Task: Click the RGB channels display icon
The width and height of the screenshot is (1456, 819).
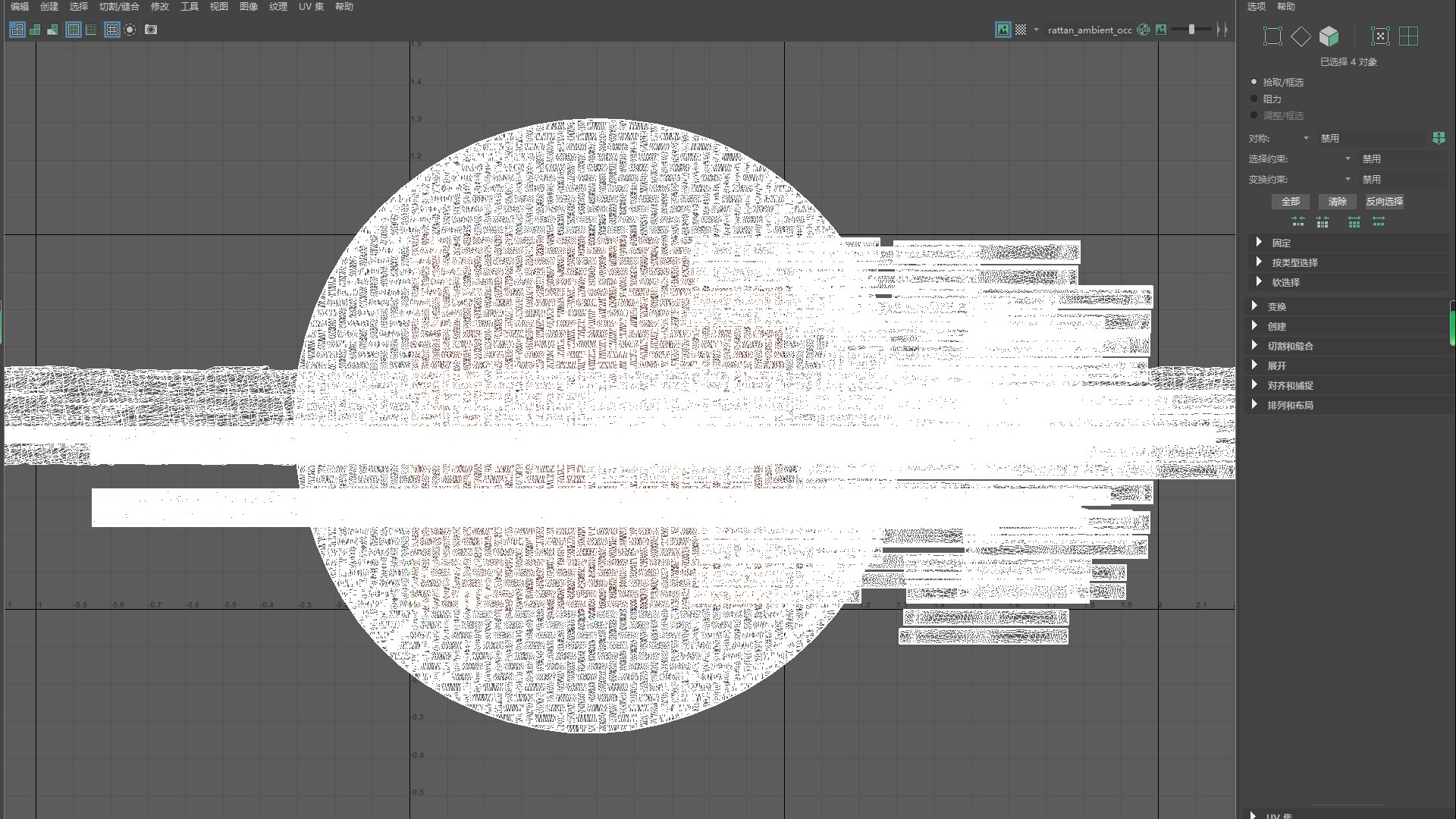Action: pos(1144,30)
